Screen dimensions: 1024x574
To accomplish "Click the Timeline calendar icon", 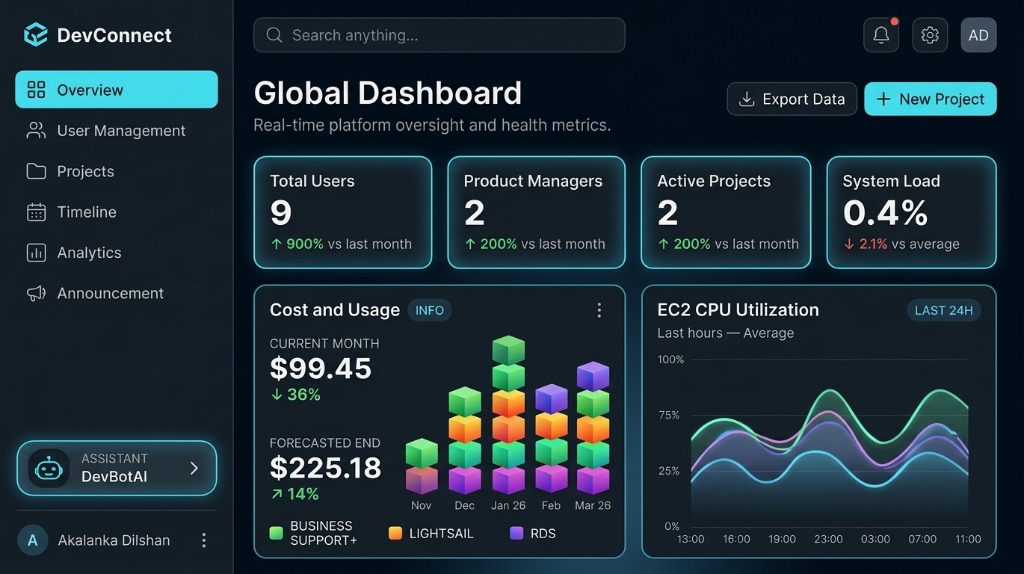I will [x=36, y=212].
